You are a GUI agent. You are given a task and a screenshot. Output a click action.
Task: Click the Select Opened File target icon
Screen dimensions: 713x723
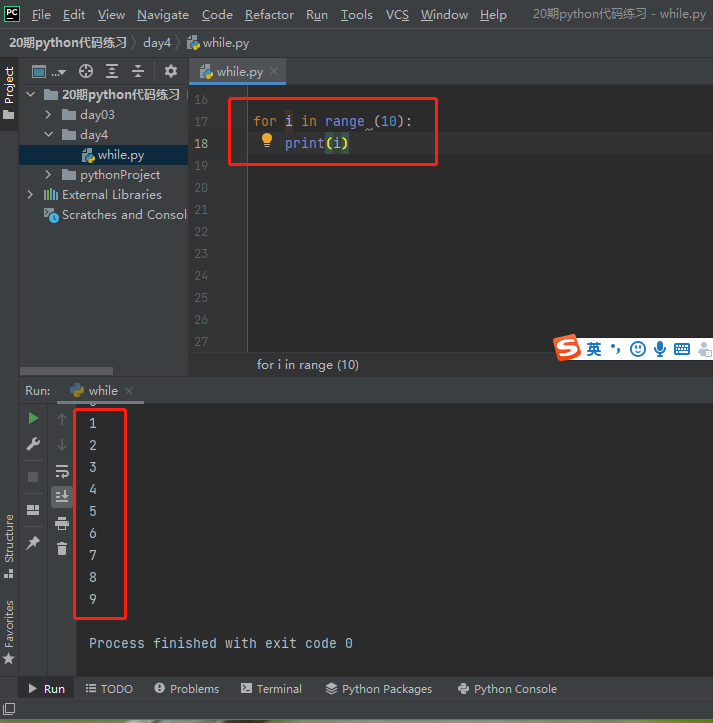point(86,71)
